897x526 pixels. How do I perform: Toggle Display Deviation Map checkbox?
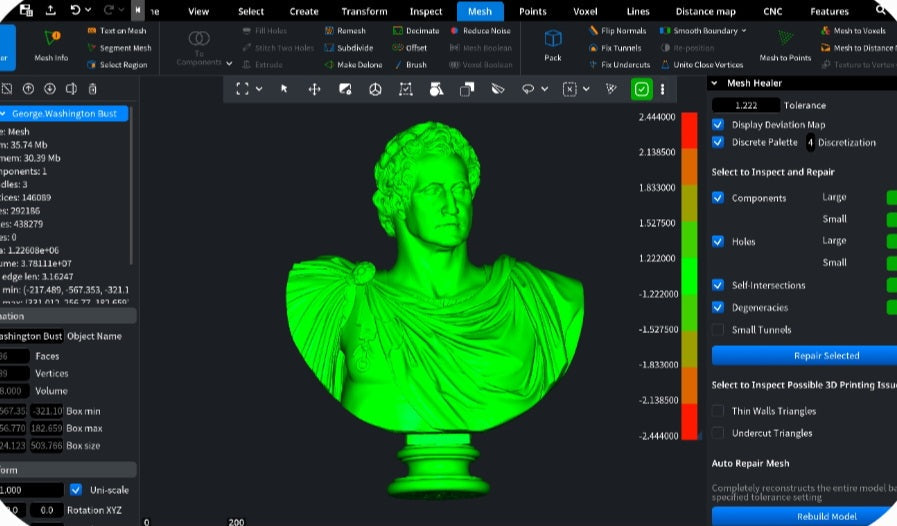(718, 124)
